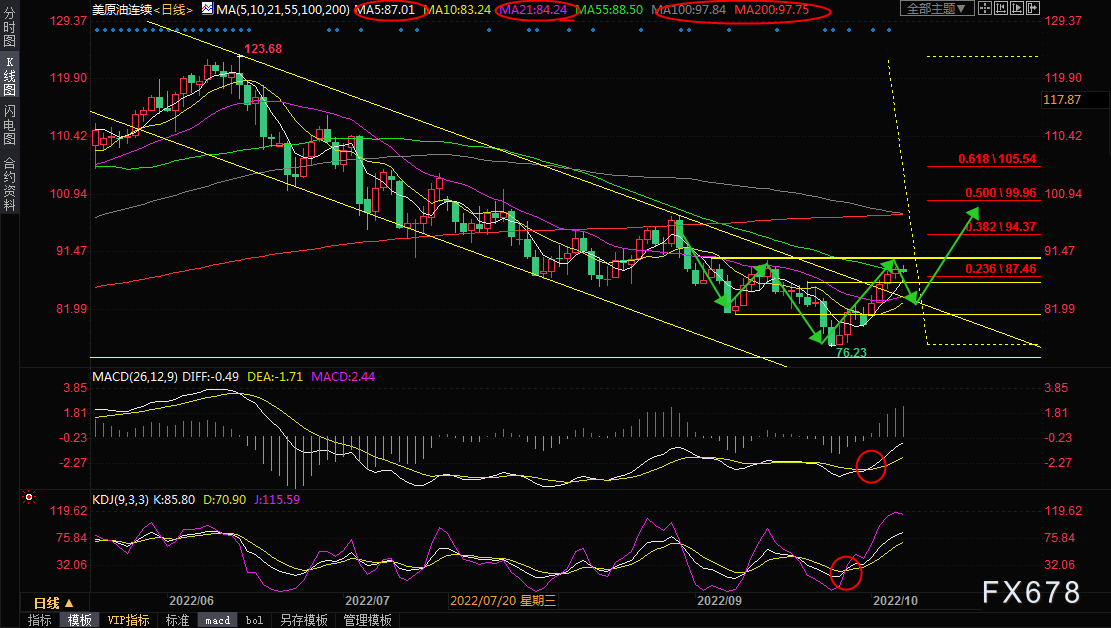Image resolution: width=1111 pixels, height=628 pixels.
Task: Click the exit arrow chart icon
Action: coord(1032,9)
